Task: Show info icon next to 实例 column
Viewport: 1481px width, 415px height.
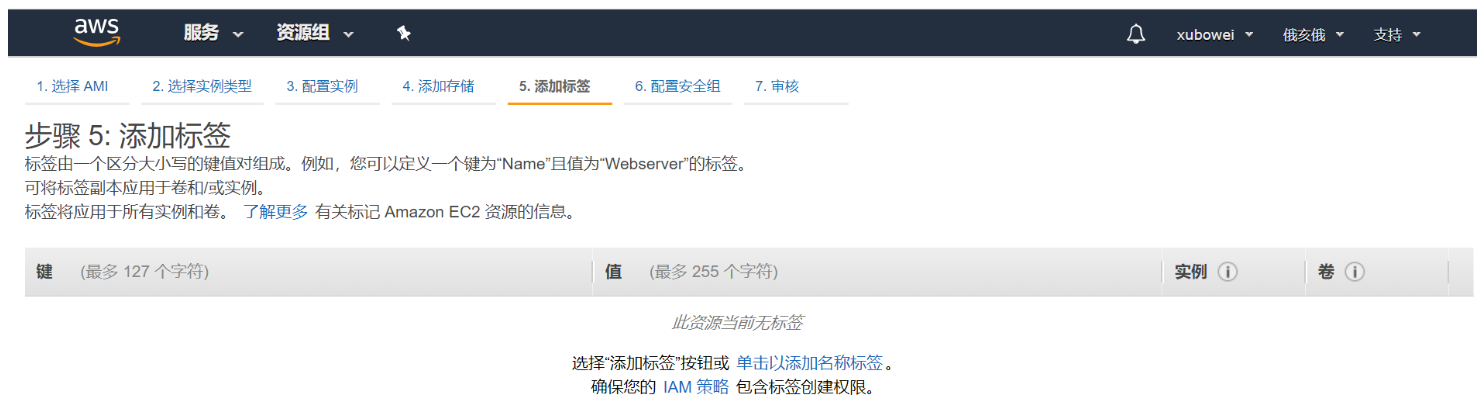Action: (1227, 272)
